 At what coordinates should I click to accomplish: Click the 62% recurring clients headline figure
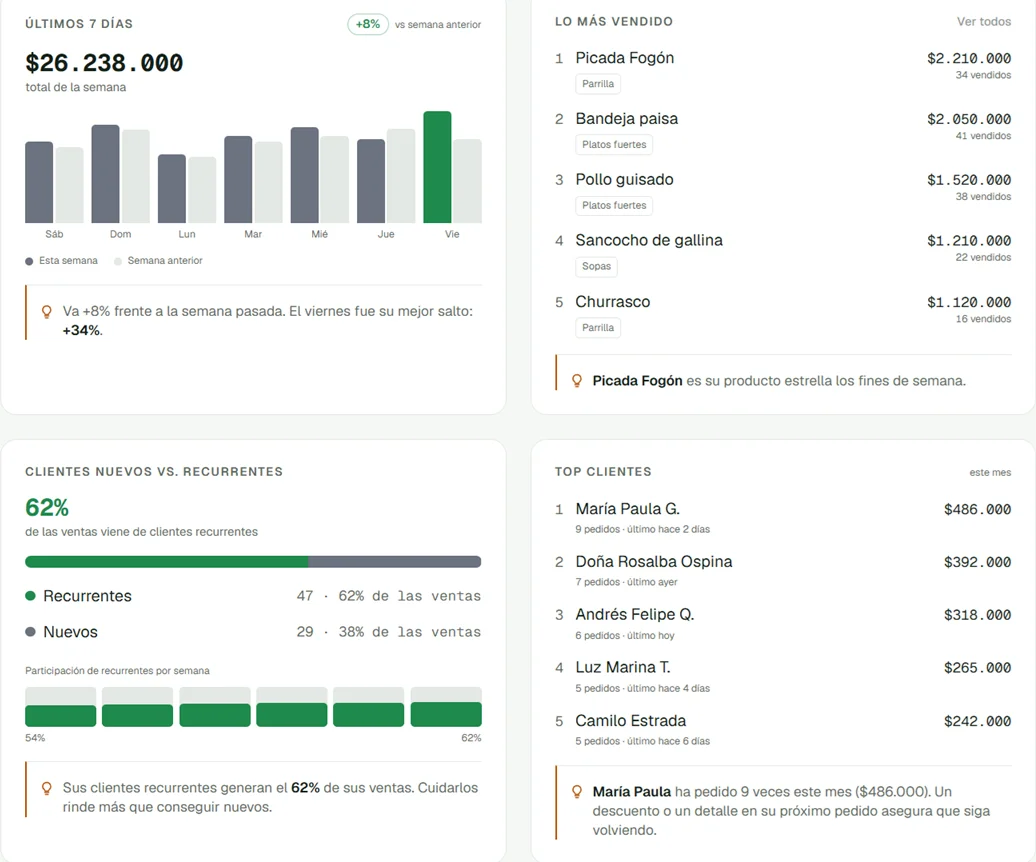[47, 507]
